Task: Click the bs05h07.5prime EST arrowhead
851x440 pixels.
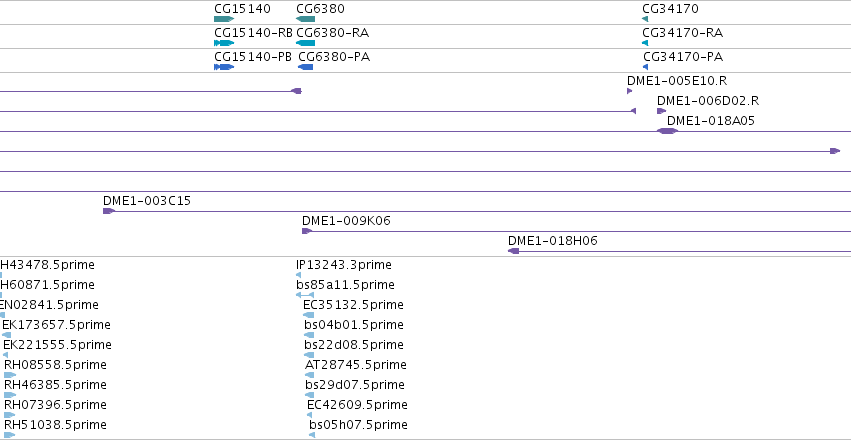Action: tap(312, 435)
